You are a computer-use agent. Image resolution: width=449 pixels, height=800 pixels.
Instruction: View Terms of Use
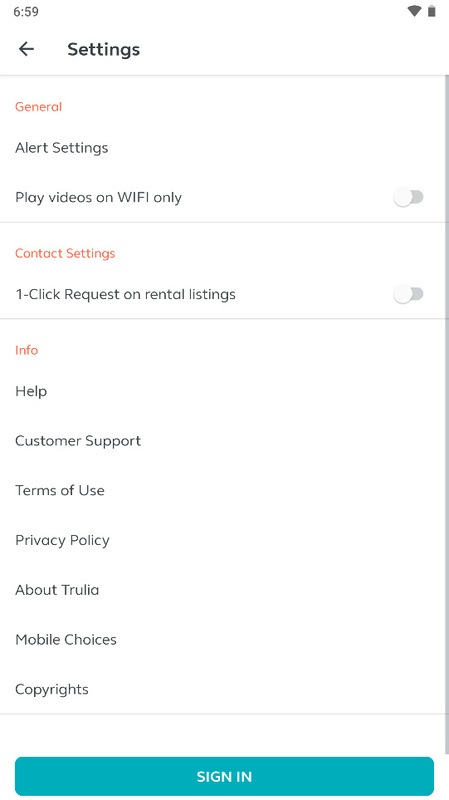coord(223,490)
